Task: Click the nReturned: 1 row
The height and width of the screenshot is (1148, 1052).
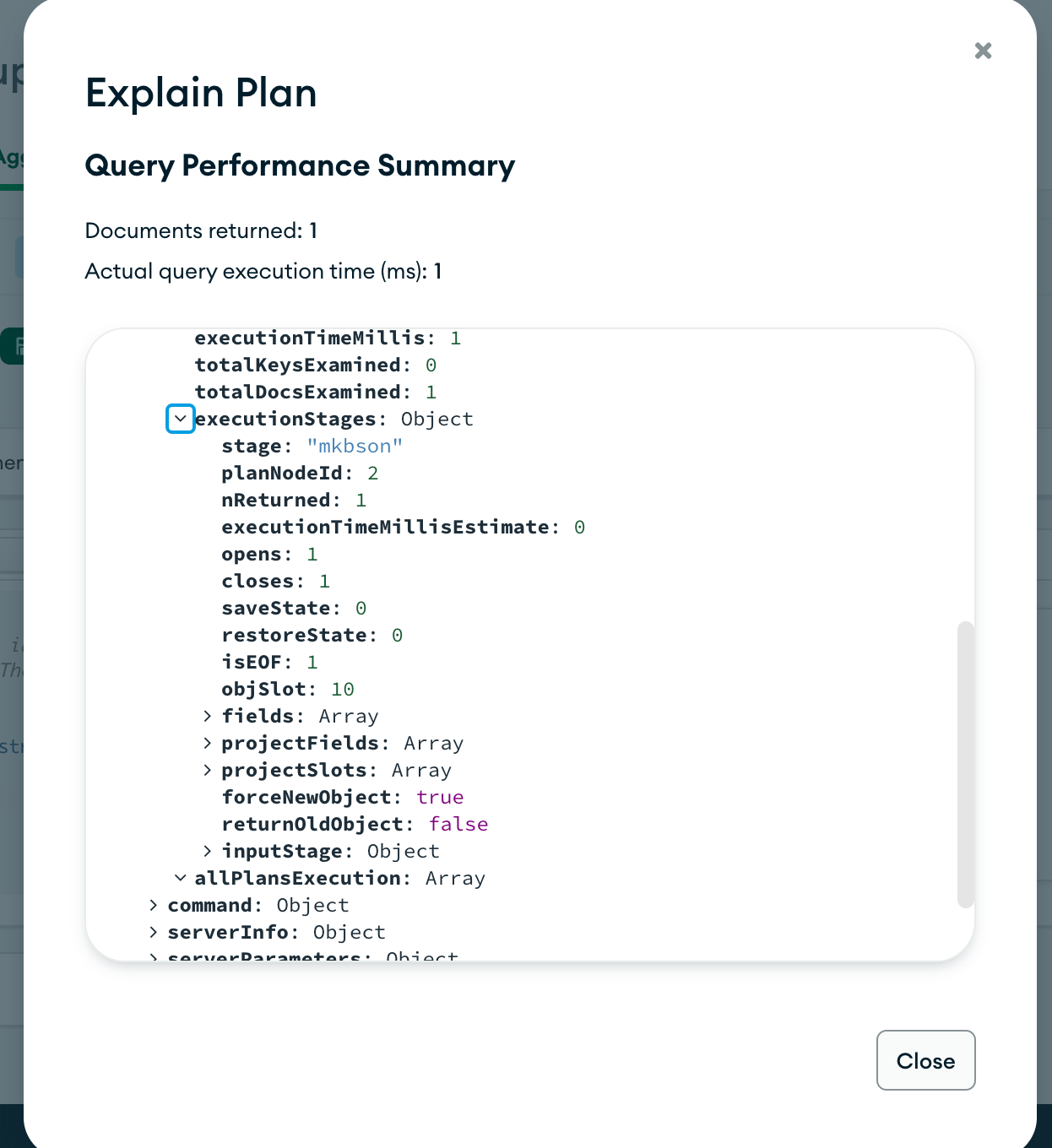Action: (294, 500)
